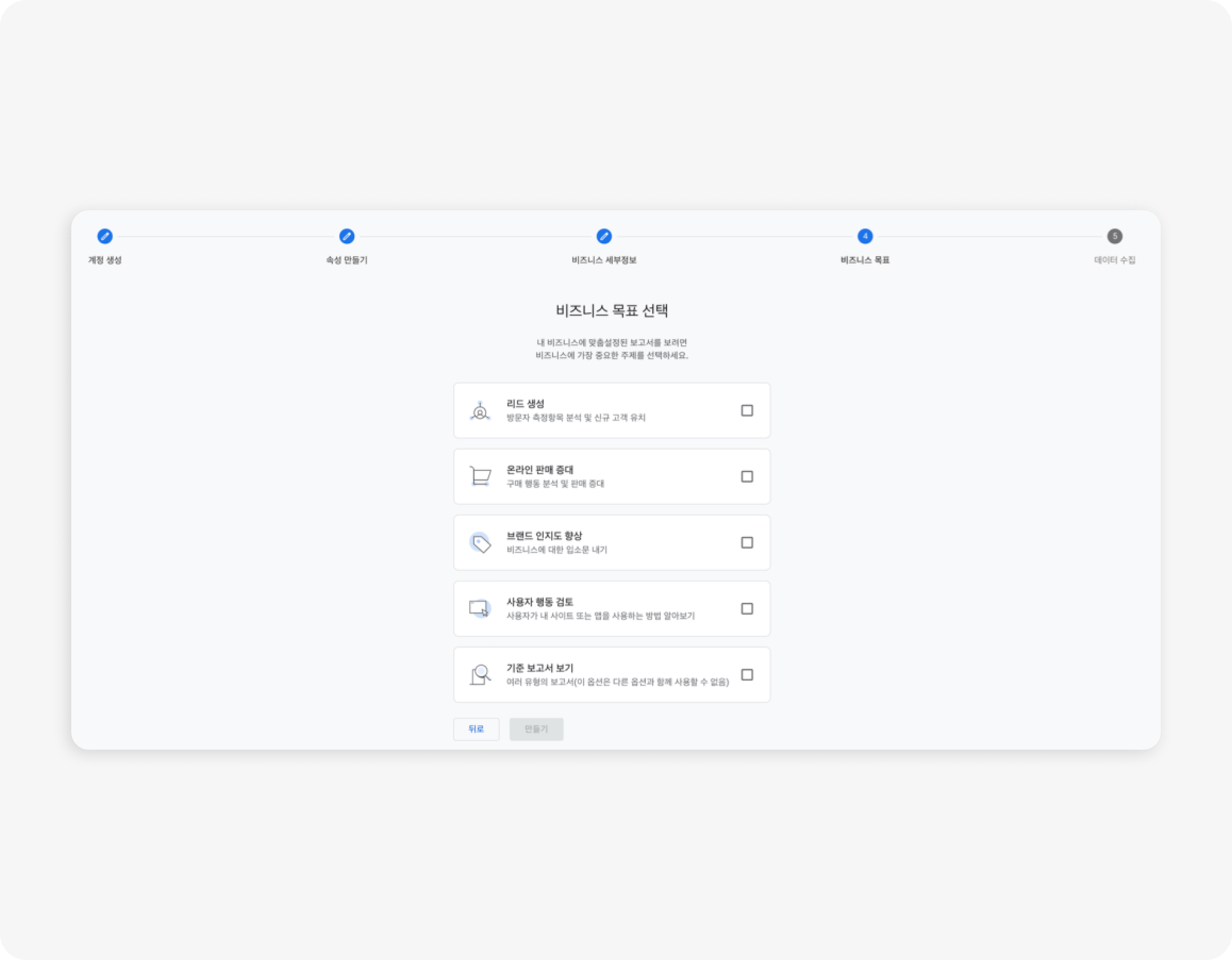Click description 방문자 측정항목 분석 및 신규 고객 유치

pyautogui.click(x=576, y=417)
